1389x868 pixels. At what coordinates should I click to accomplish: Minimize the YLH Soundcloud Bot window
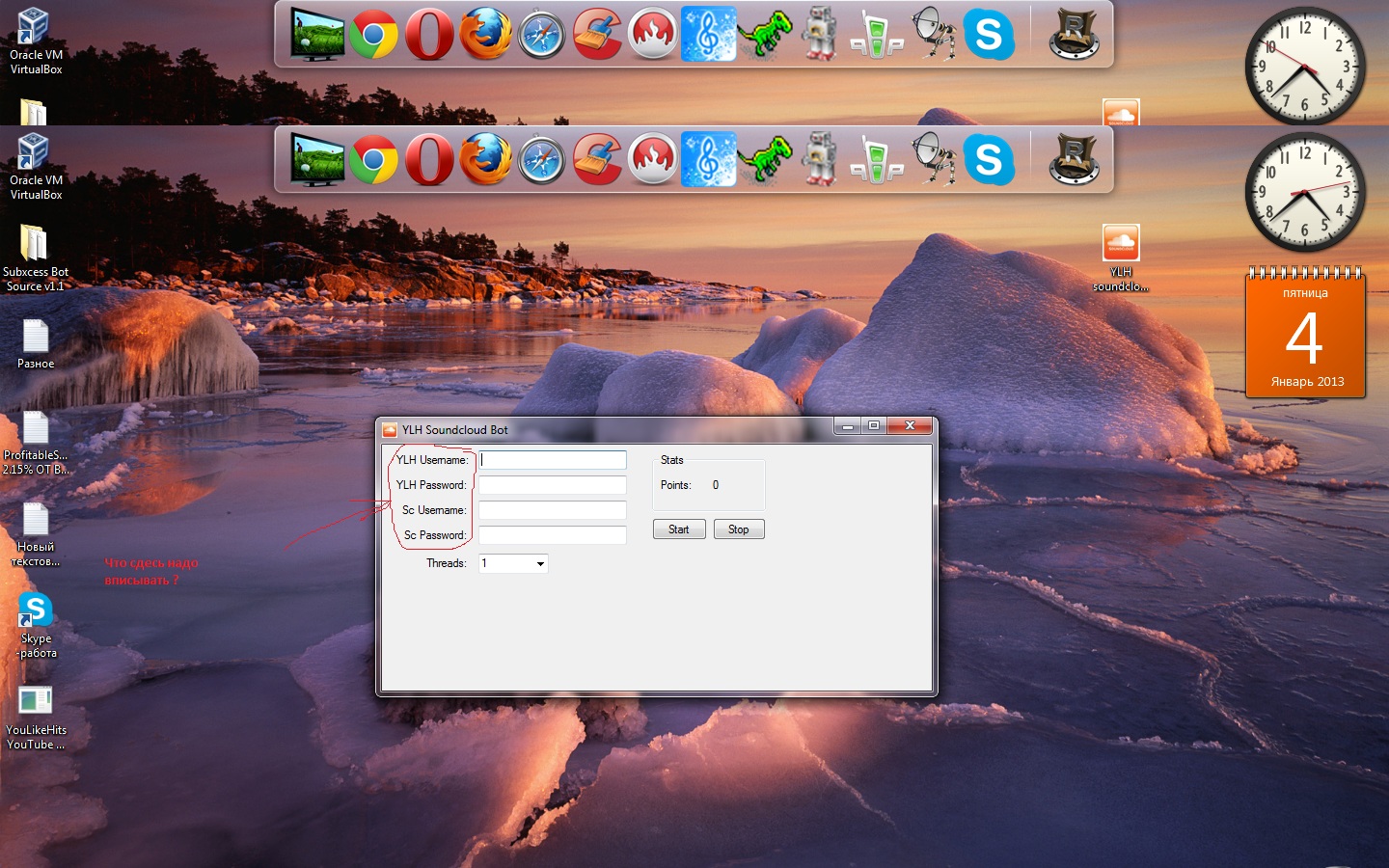(848, 426)
